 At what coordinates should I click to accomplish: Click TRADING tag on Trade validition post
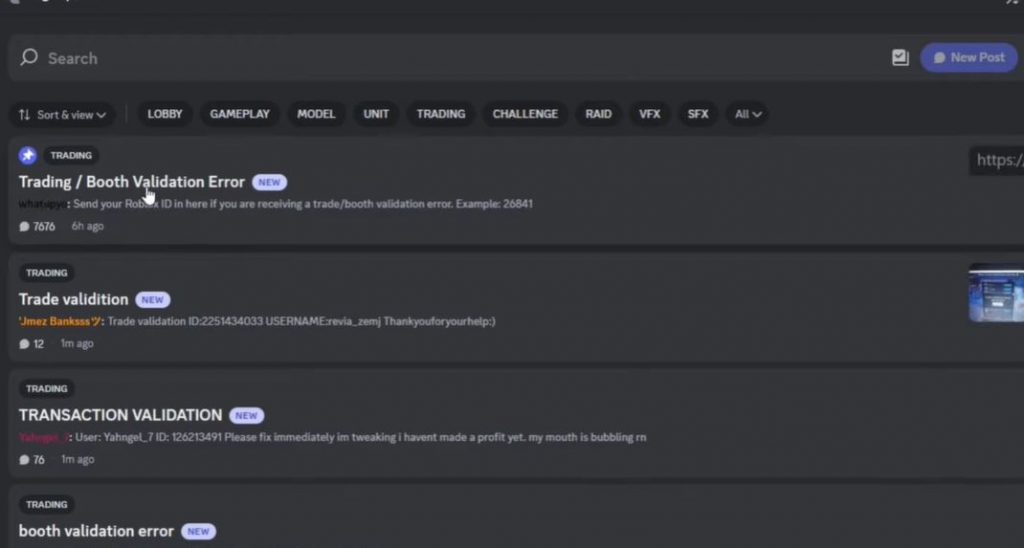[x=47, y=273]
